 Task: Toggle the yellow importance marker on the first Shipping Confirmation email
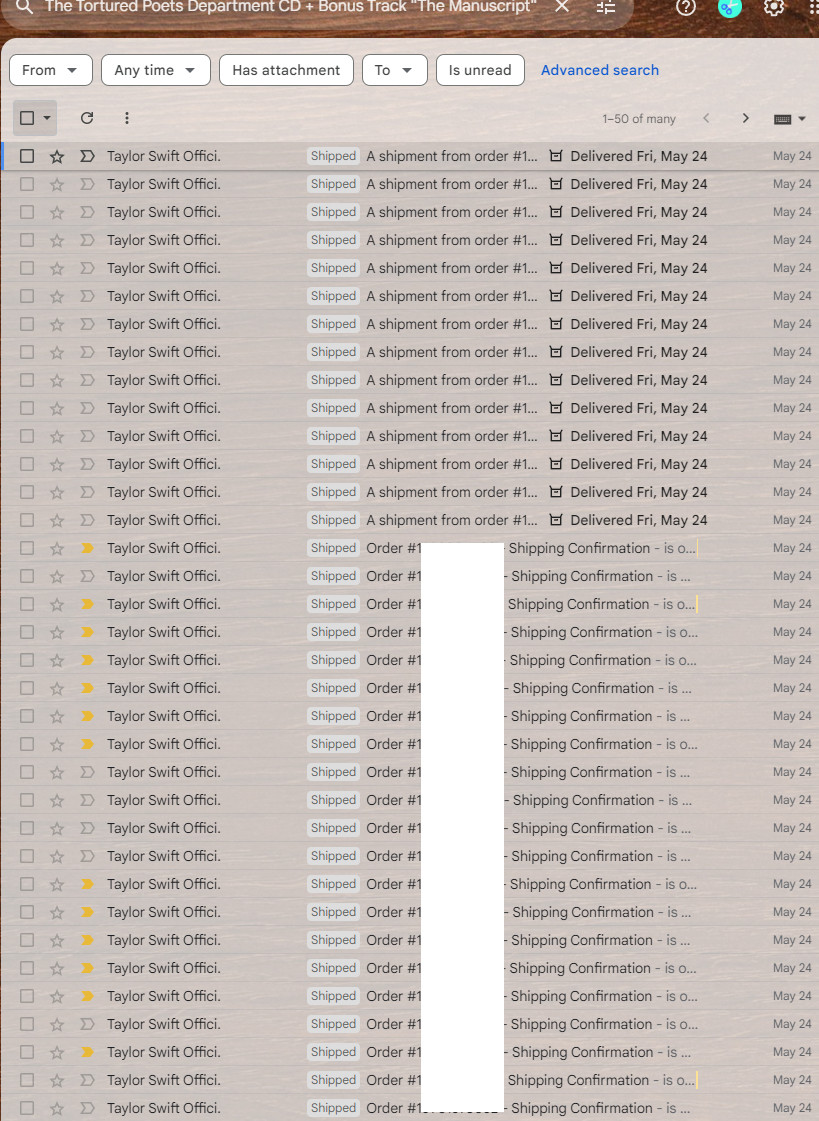pyautogui.click(x=87, y=548)
